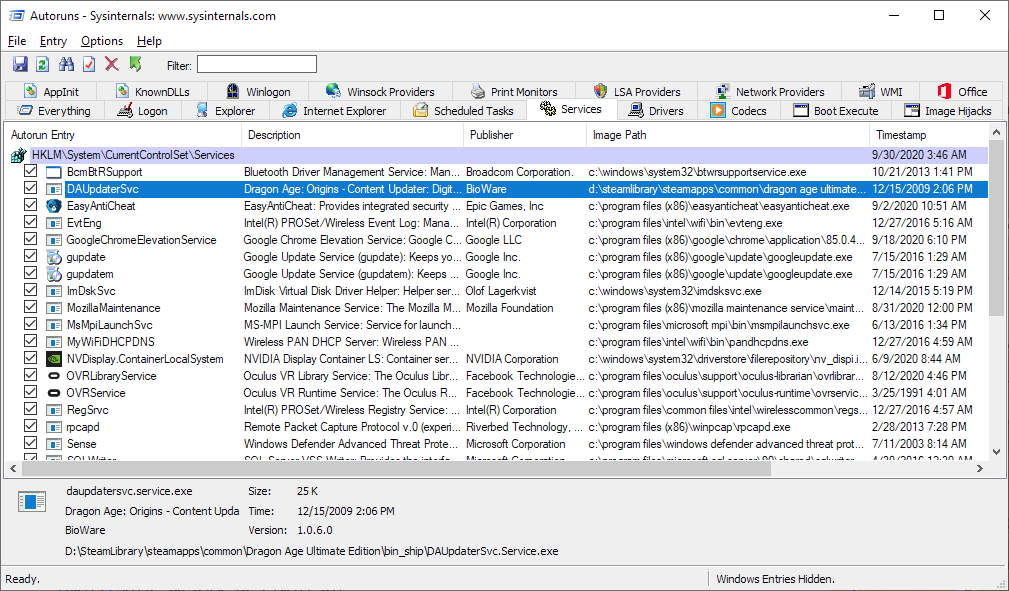Click the NVIDIA icon beside NVDisplay.ContainerLocalSystem
This screenshot has width=1009, height=591.
pos(54,359)
